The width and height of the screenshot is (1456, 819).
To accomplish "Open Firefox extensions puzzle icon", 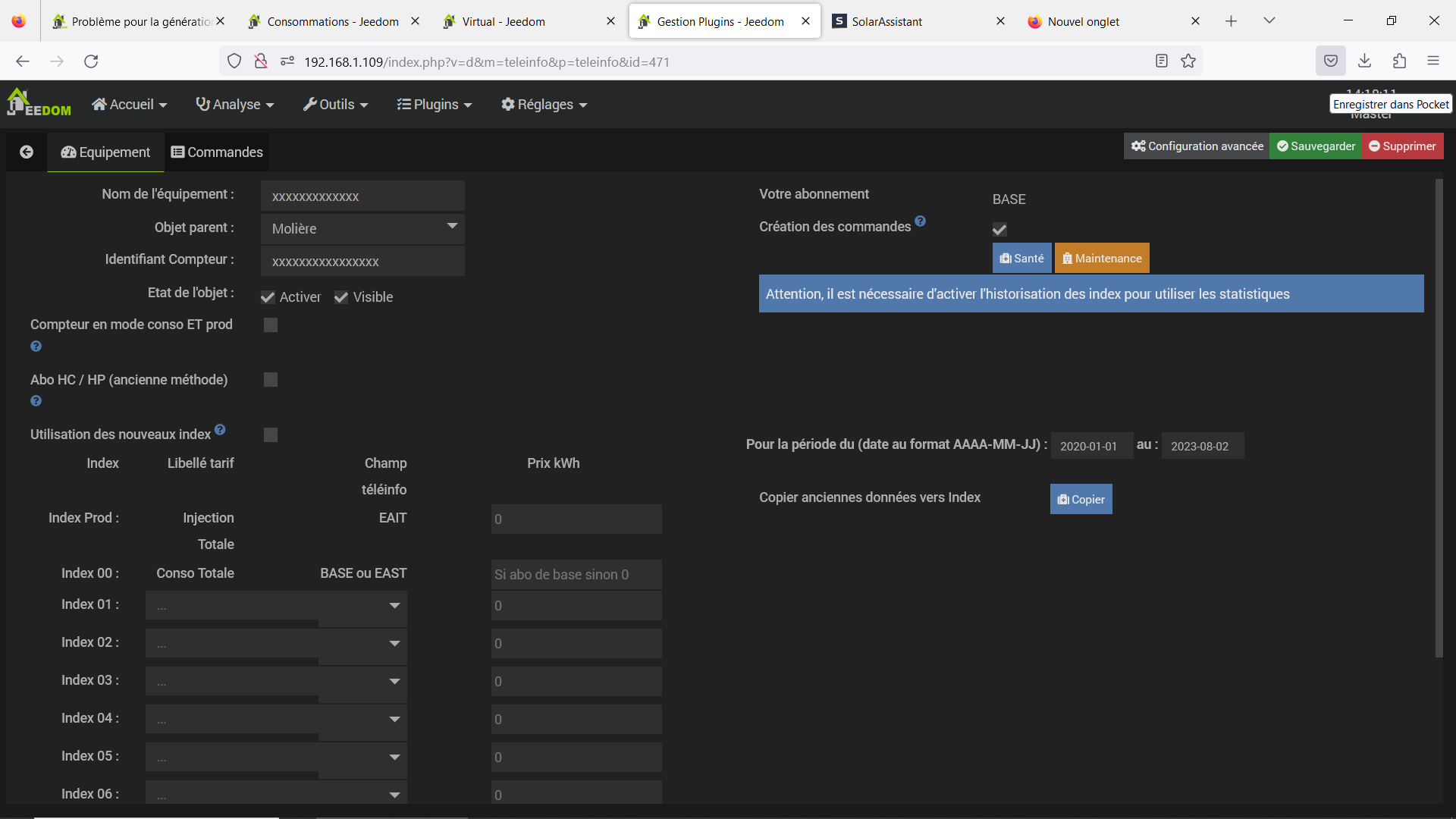I will click(1399, 61).
